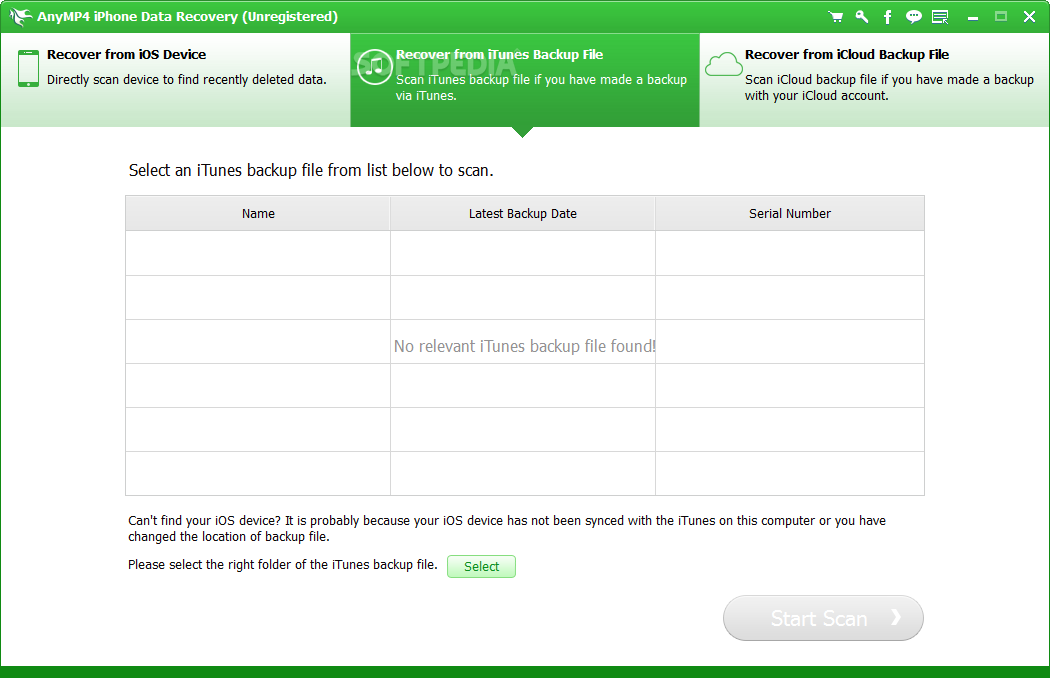Click Select to choose backup folder
Screen dimensions: 1050x678
pyautogui.click(x=481, y=566)
